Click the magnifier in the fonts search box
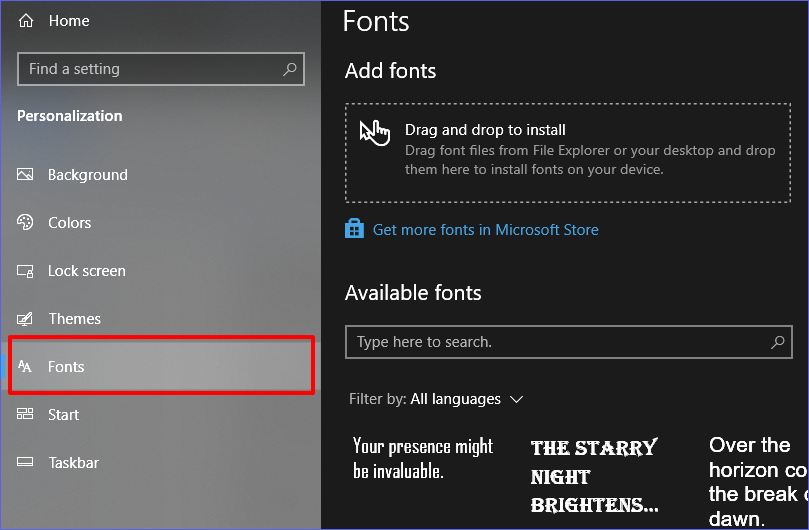Viewport: 809px width, 530px height. 778,342
